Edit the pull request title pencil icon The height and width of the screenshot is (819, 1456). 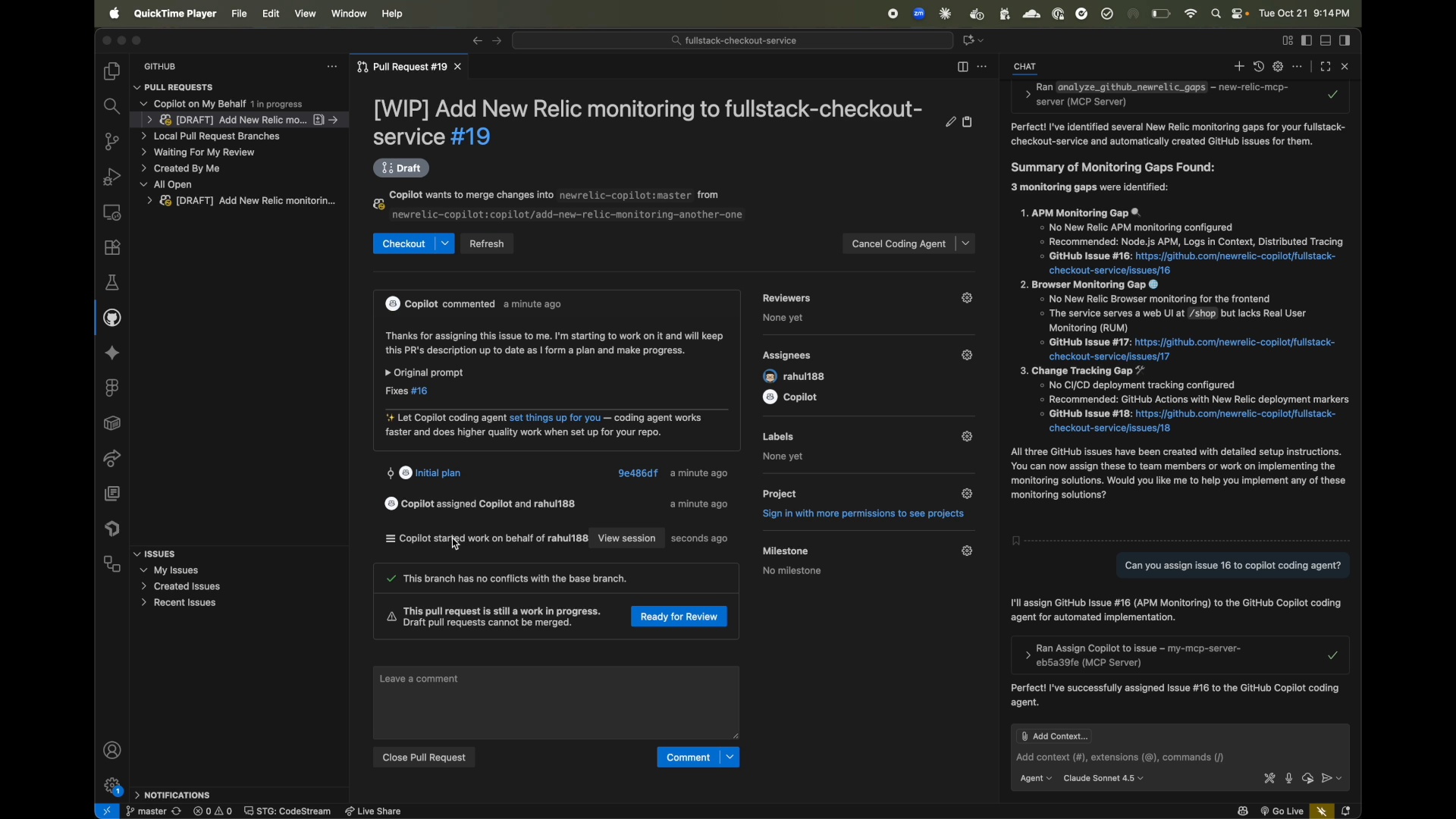tap(951, 122)
